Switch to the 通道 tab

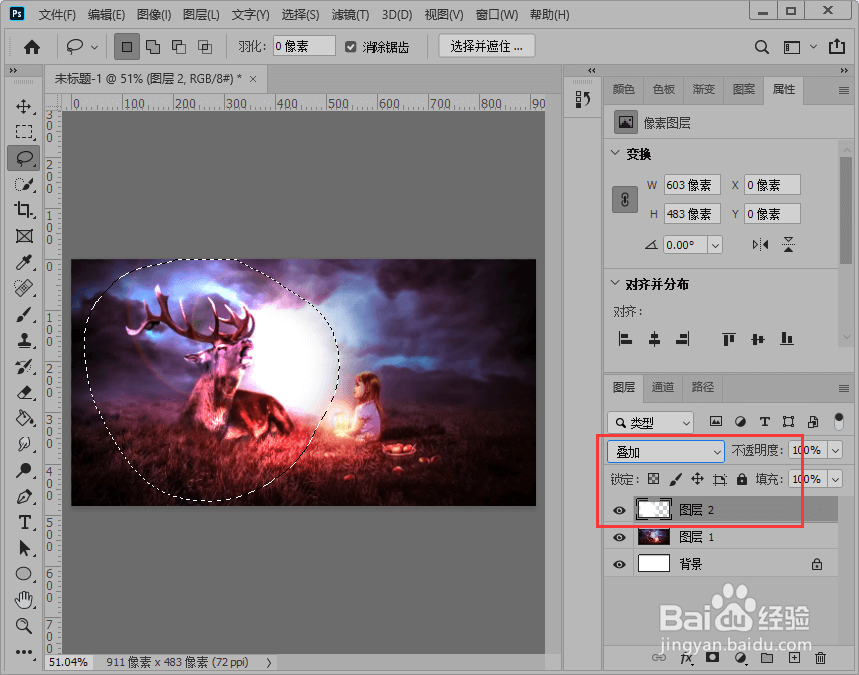tap(663, 387)
